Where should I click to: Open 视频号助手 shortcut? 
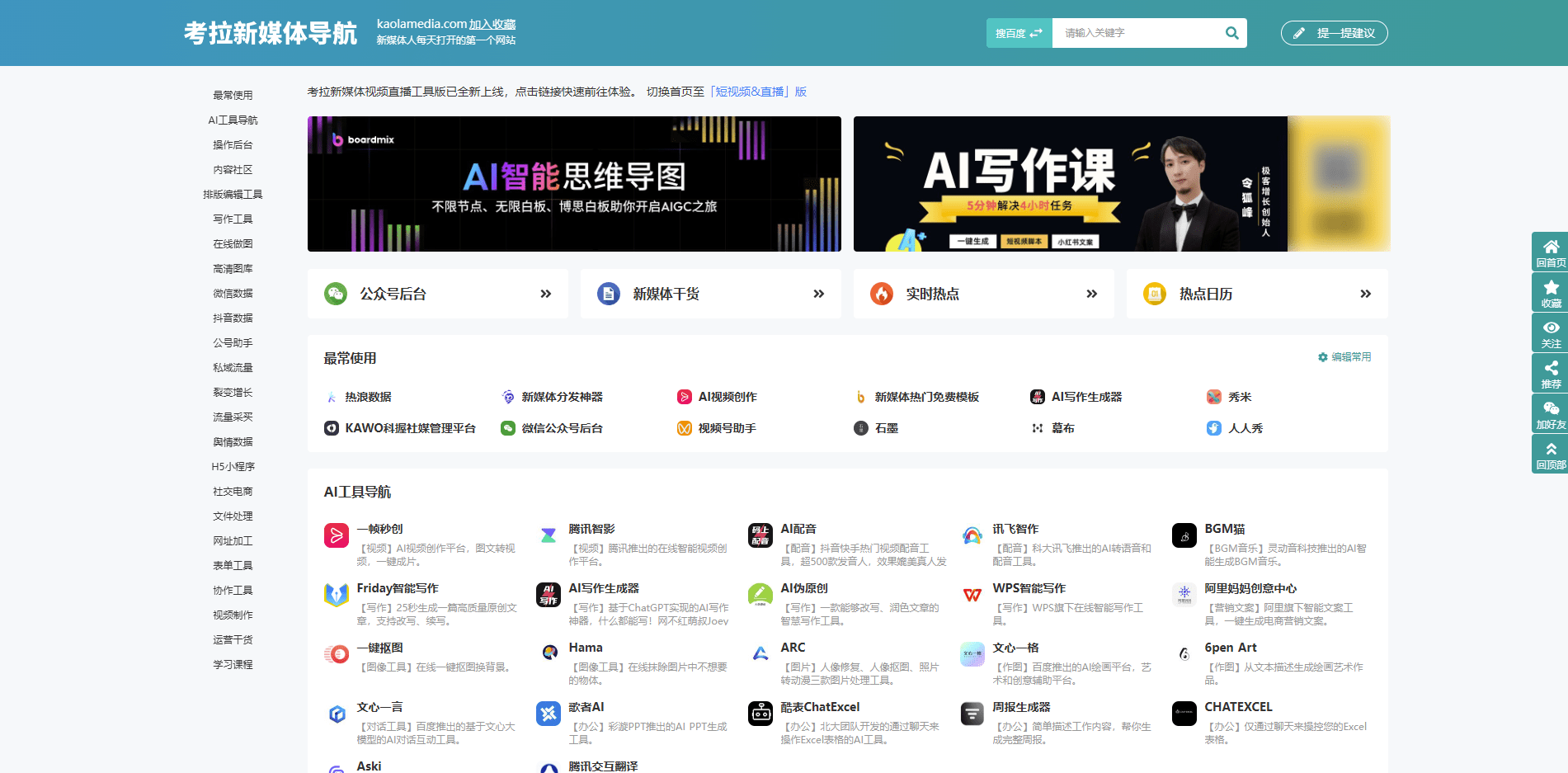[717, 428]
